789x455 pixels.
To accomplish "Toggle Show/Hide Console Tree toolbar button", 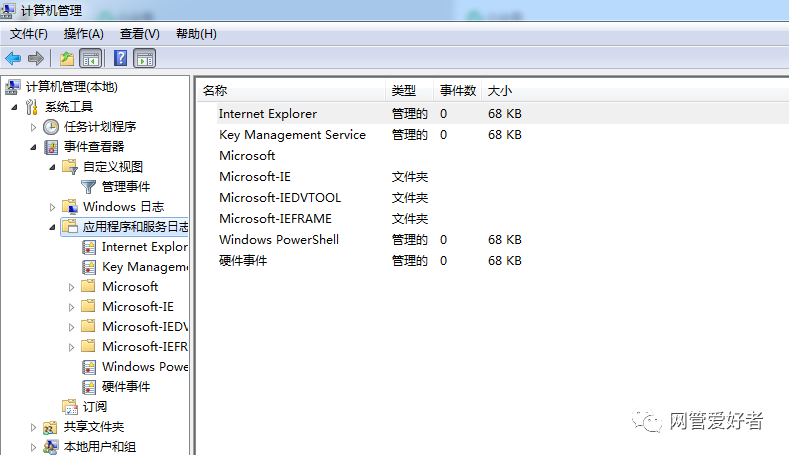I will [90, 58].
